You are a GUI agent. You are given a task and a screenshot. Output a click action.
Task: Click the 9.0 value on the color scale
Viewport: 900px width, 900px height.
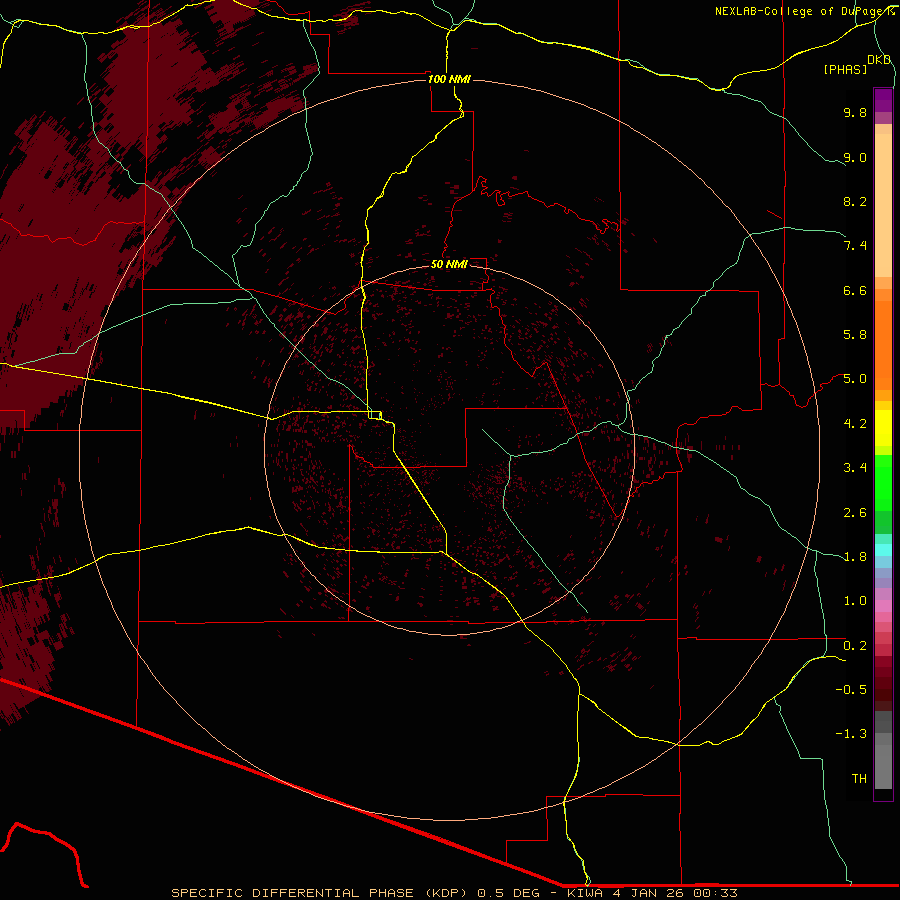855,158
